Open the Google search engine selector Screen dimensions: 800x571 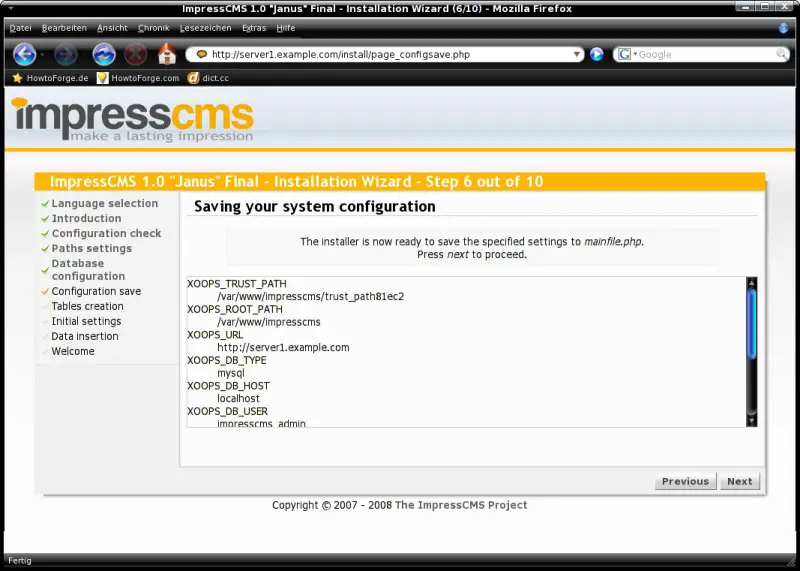(627, 54)
